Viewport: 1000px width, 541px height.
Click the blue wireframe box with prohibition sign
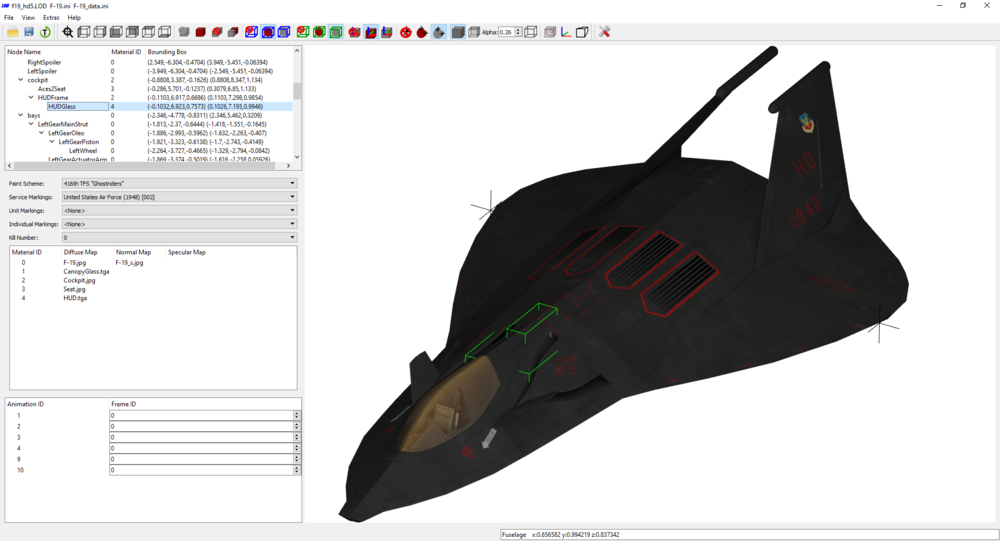coord(251,32)
